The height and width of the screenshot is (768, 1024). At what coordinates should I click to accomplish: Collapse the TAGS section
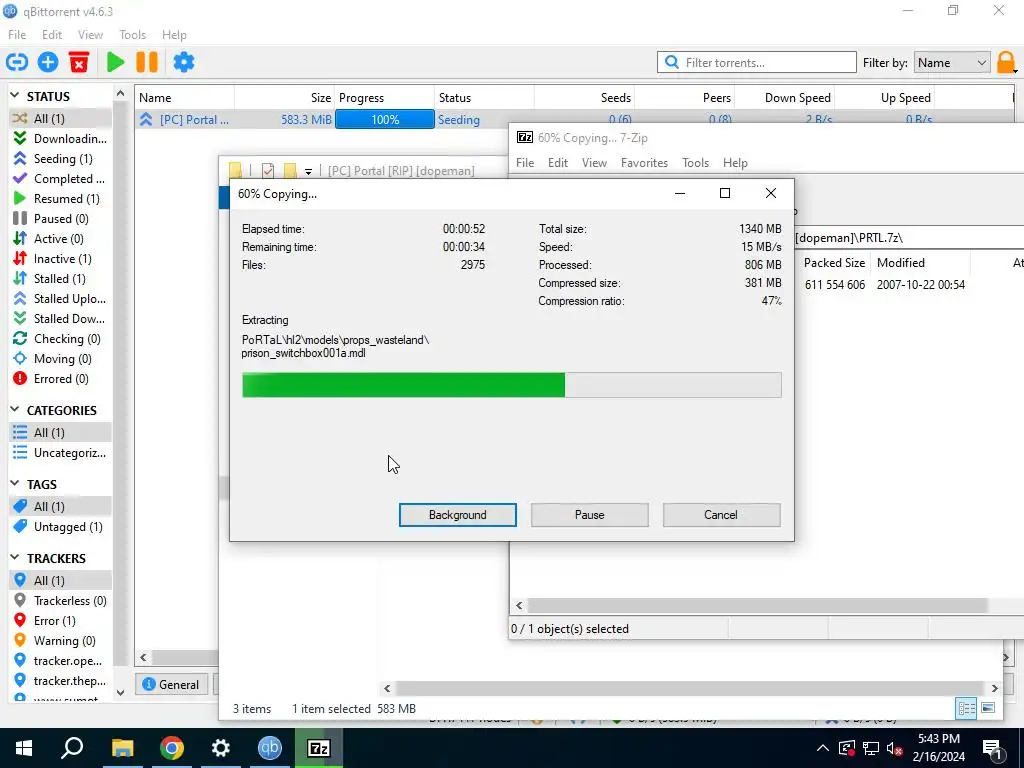pos(15,484)
